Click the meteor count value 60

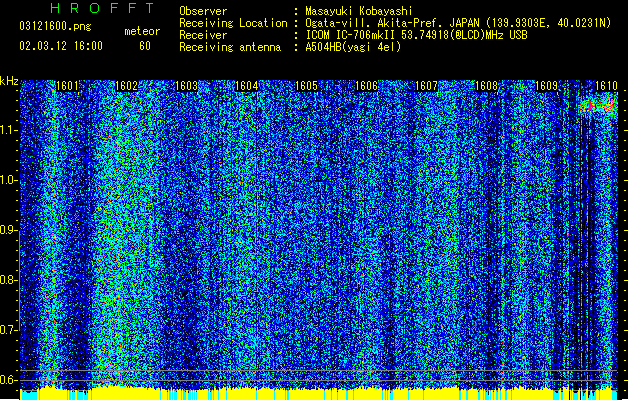pyautogui.click(x=145, y=46)
